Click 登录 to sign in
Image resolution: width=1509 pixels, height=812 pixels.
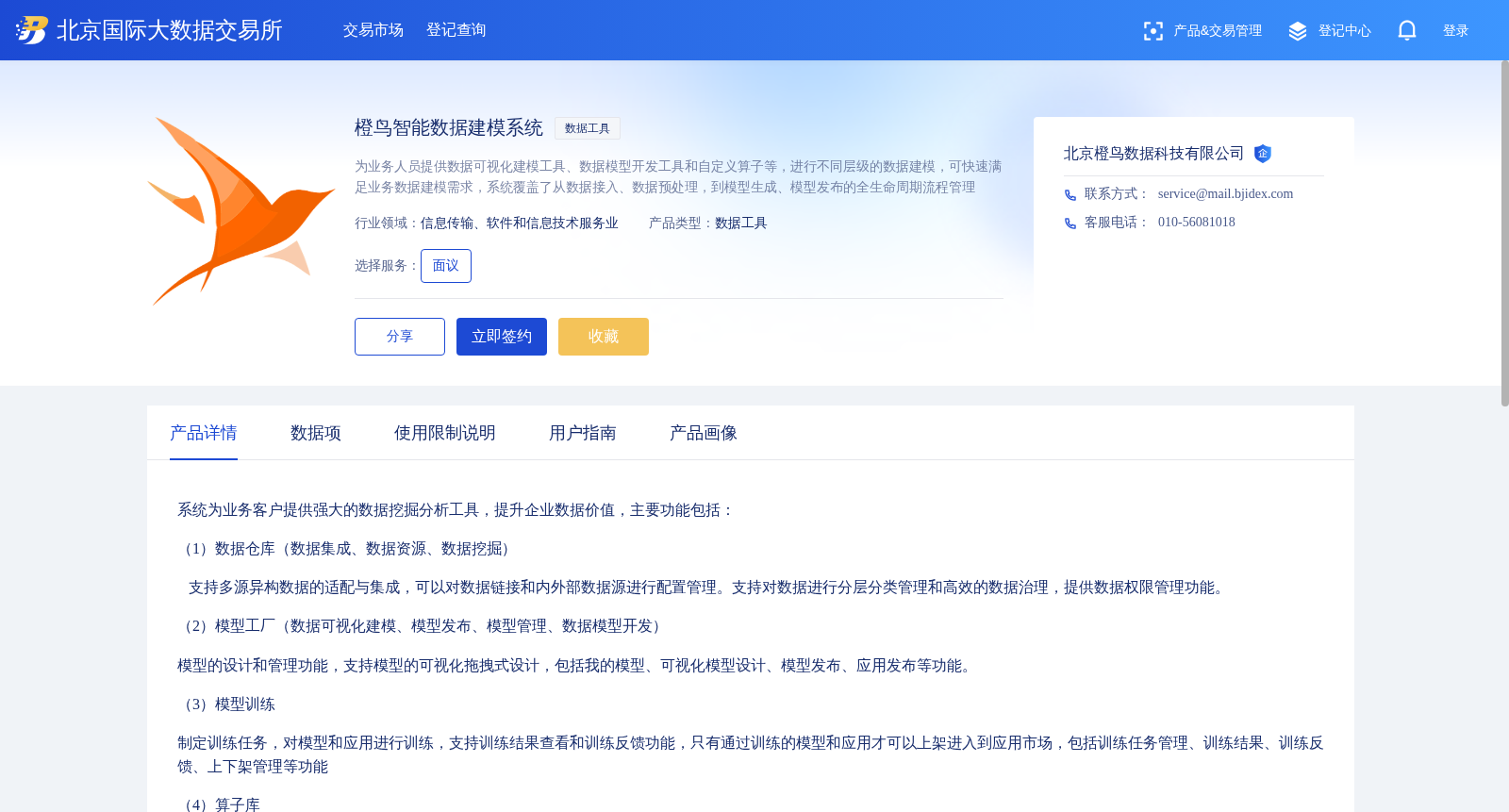coord(1455,31)
